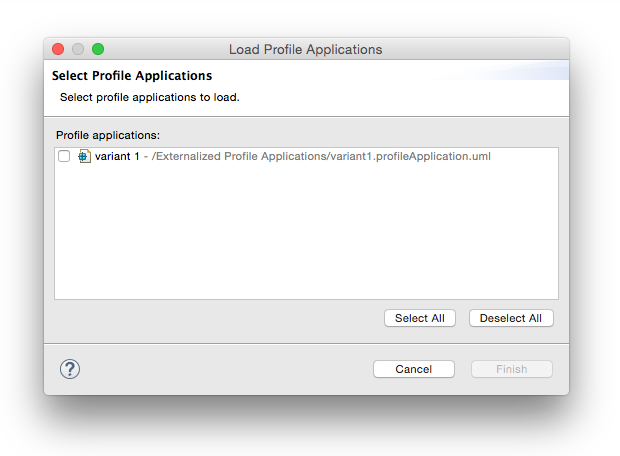Click the Select All button
620x456 pixels.
pyautogui.click(x=420, y=318)
